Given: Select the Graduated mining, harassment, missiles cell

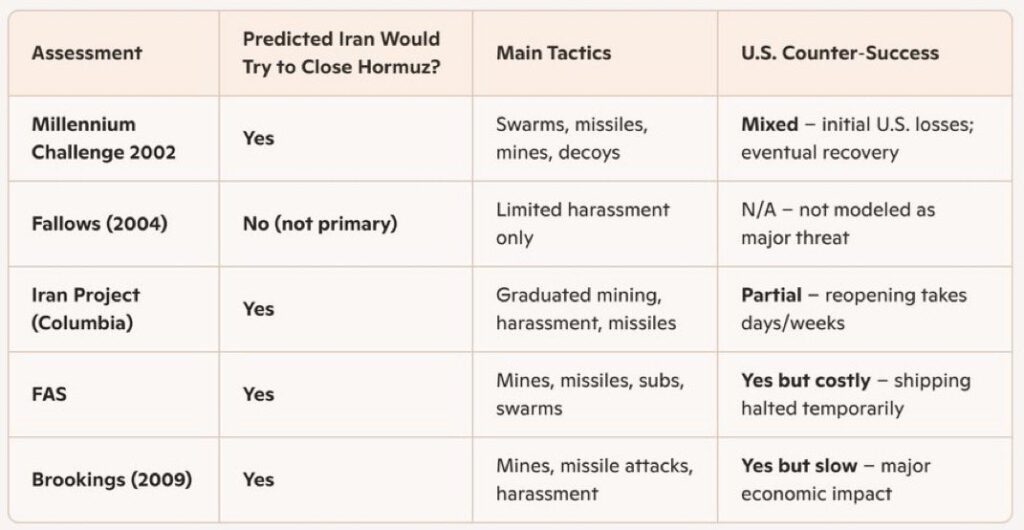Looking at the screenshot, I should coord(586,309).
